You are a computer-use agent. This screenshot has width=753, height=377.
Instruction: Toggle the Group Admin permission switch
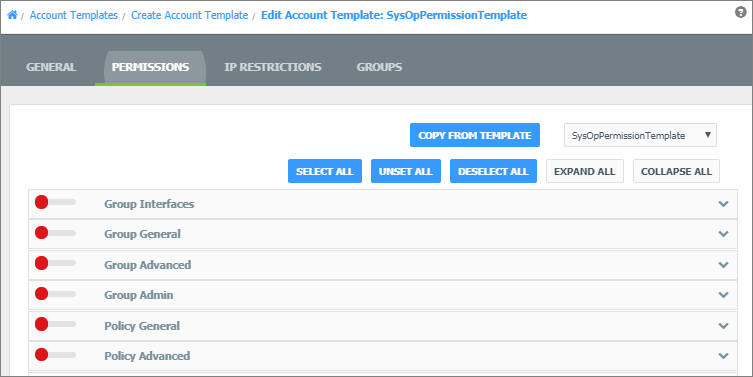55,294
